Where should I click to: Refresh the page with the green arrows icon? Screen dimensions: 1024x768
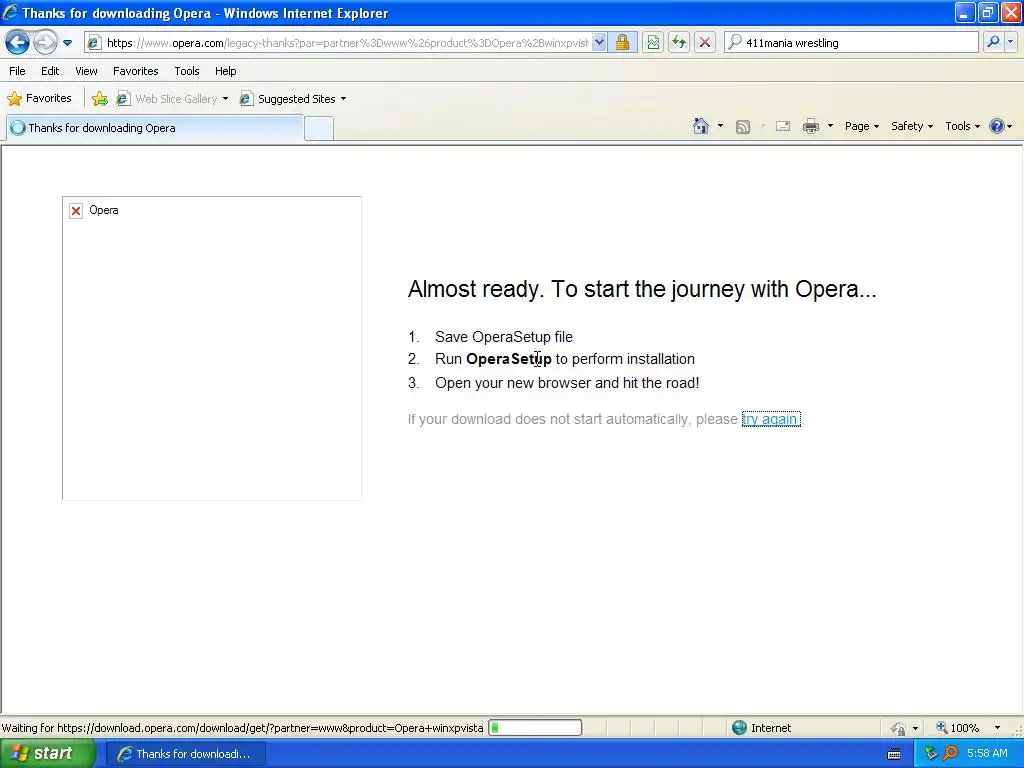679,43
